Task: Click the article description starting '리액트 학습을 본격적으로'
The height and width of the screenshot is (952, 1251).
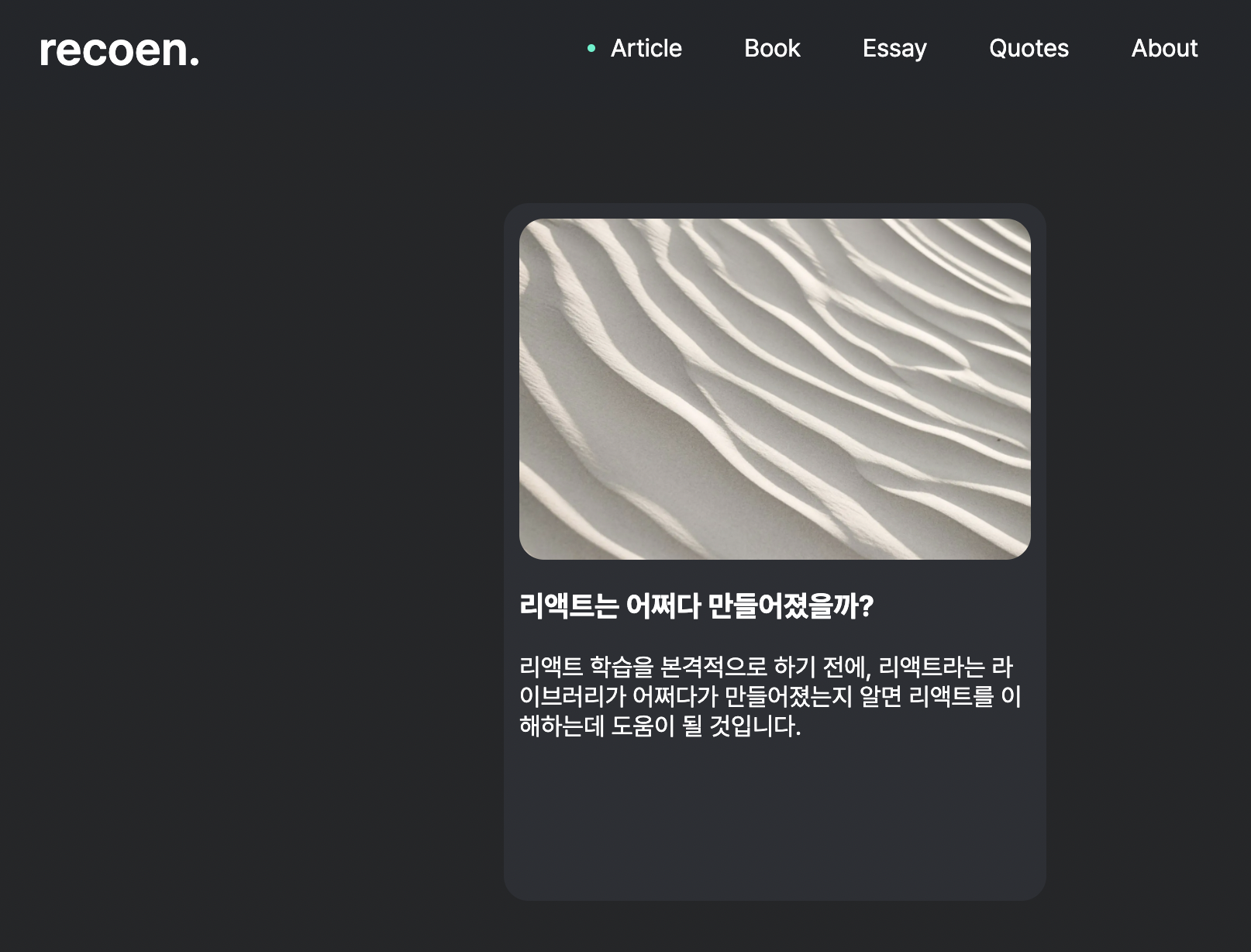Action: click(770, 696)
